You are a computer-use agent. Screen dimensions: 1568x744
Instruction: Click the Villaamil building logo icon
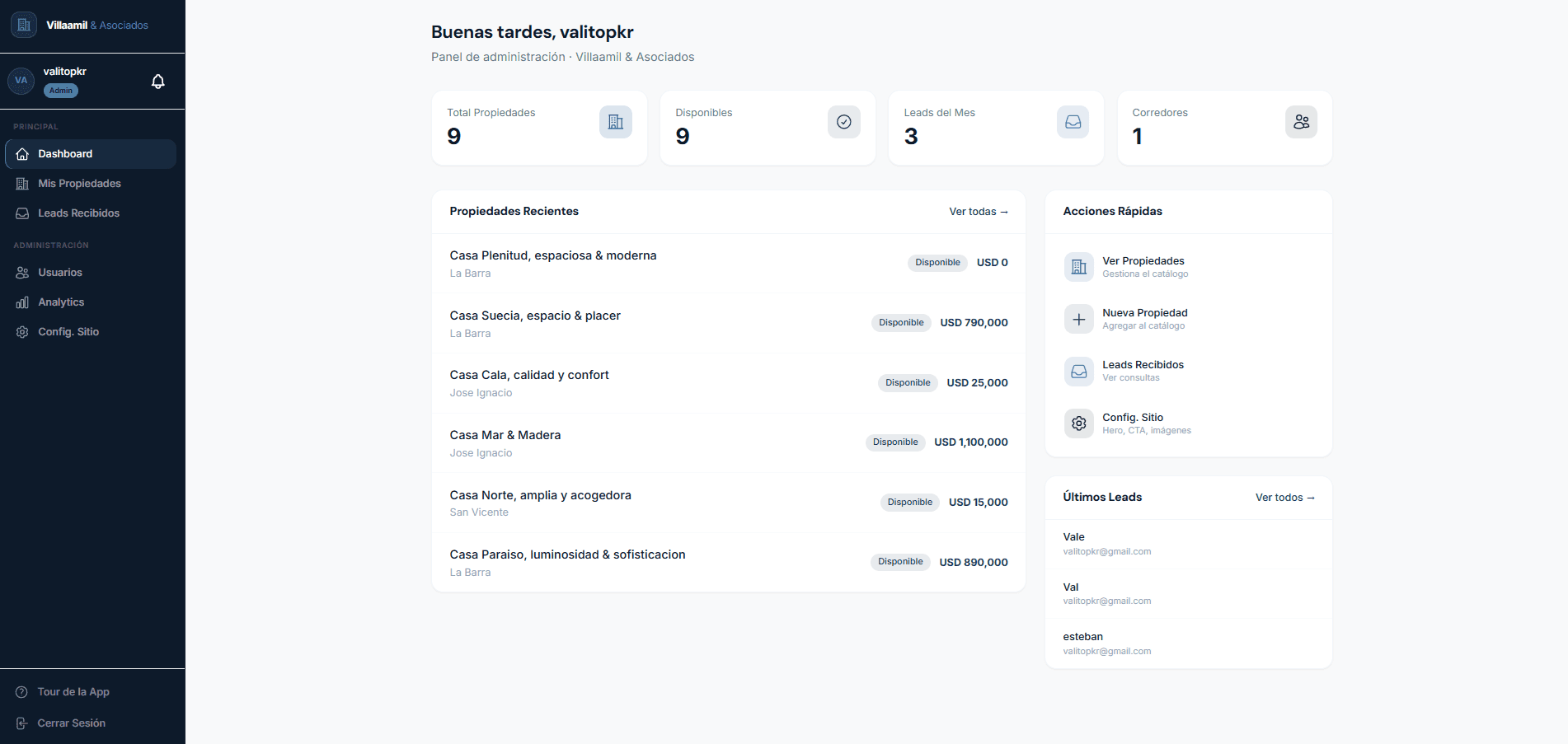tap(24, 25)
